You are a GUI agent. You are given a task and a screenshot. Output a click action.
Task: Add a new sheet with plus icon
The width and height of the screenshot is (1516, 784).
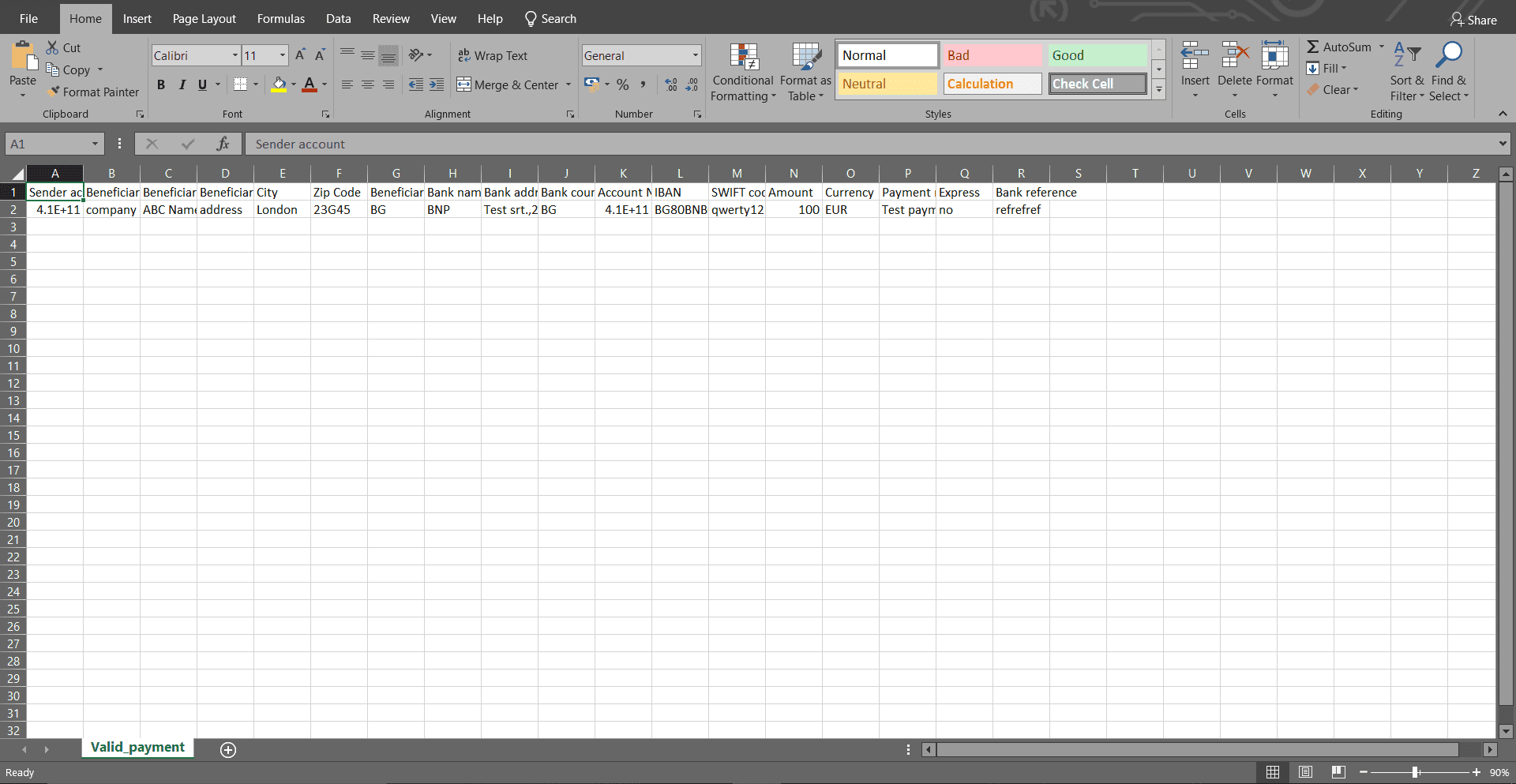[228, 750]
